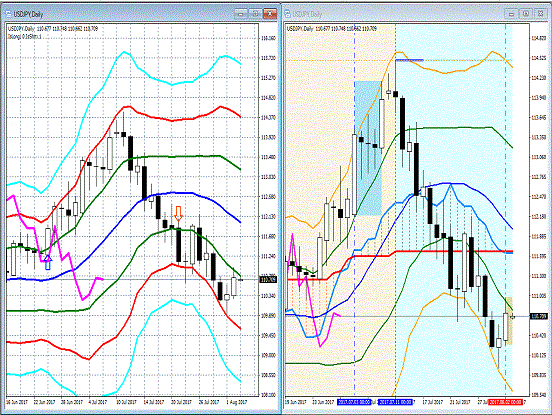Viewport: 552px width, 415px height.
Task: Click the chart icon in the right window title bar
Action: 287,14
